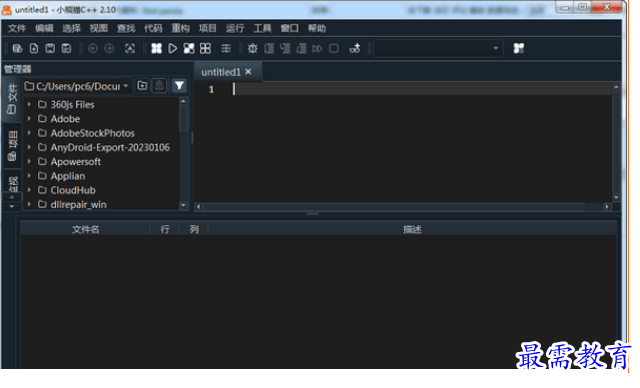
Task: Click the Step Into debug icon
Action: pos(285,49)
